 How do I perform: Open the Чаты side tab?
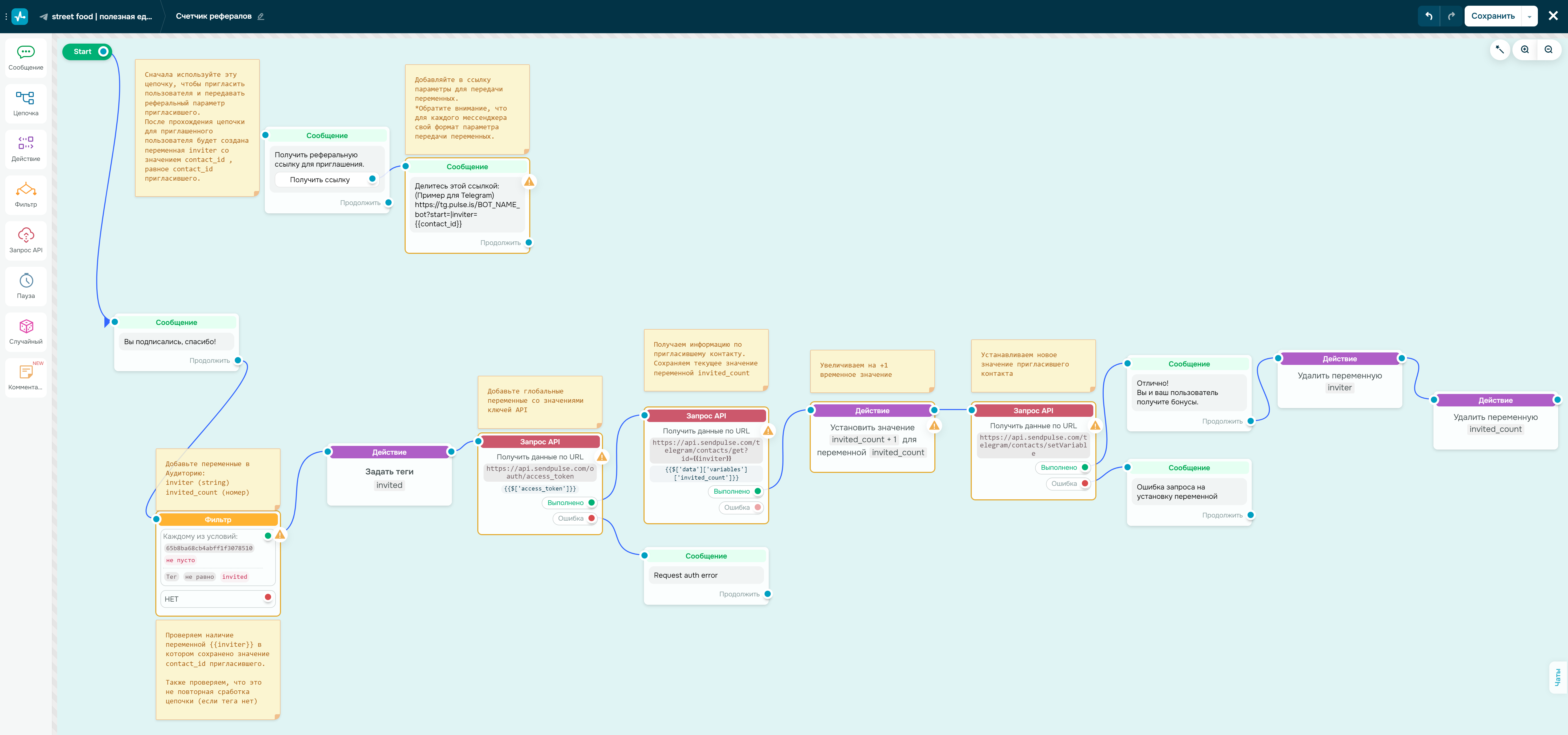pyautogui.click(x=1558, y=677)
